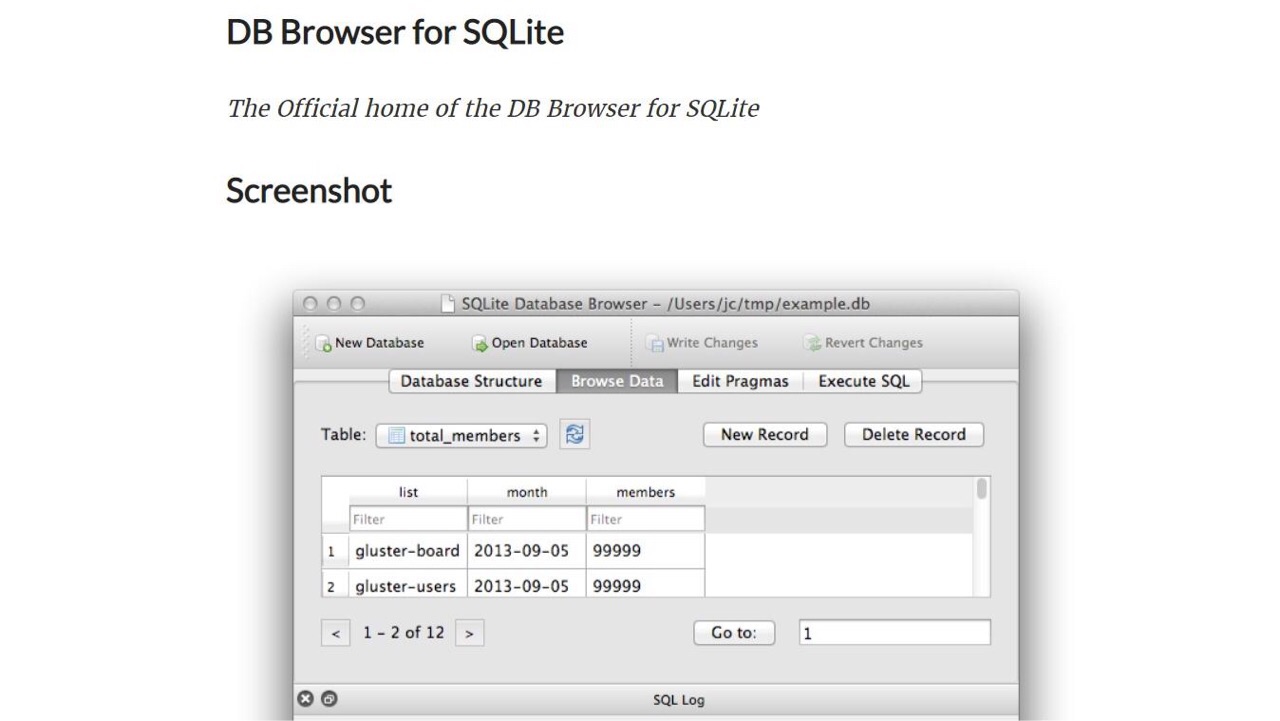Viewport: 1280px width, 721px height.
Task: Select the gluster-board cell
Action: point(408,551)
